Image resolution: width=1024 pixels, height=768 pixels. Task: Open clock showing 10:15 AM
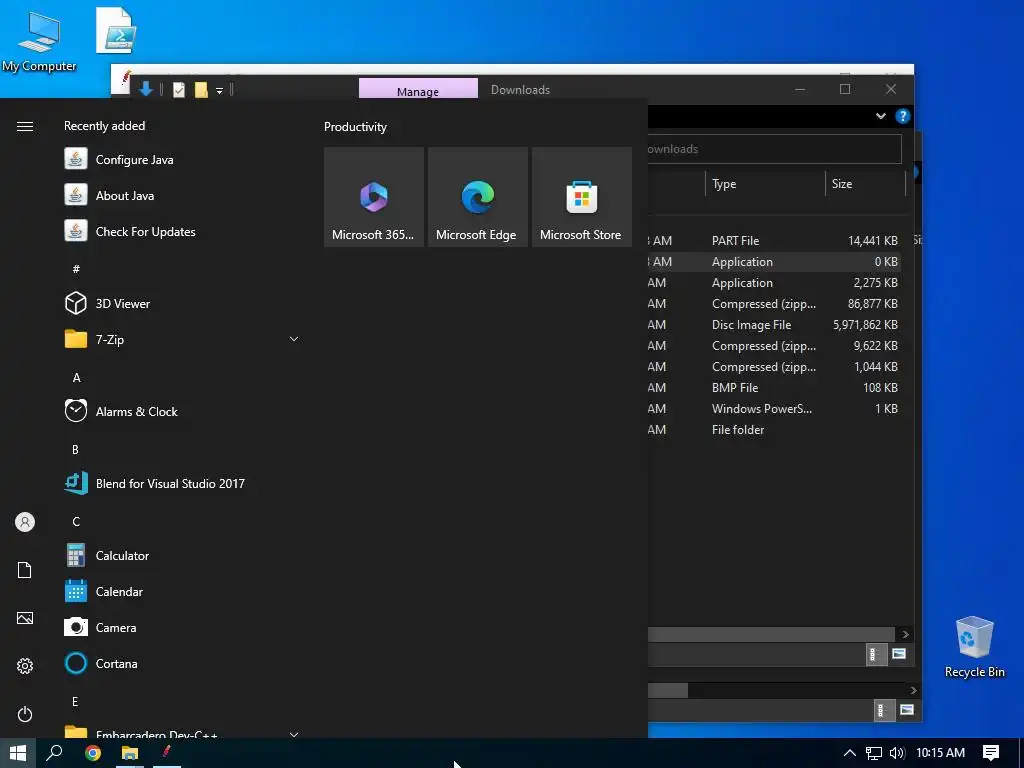pos(940,753)
